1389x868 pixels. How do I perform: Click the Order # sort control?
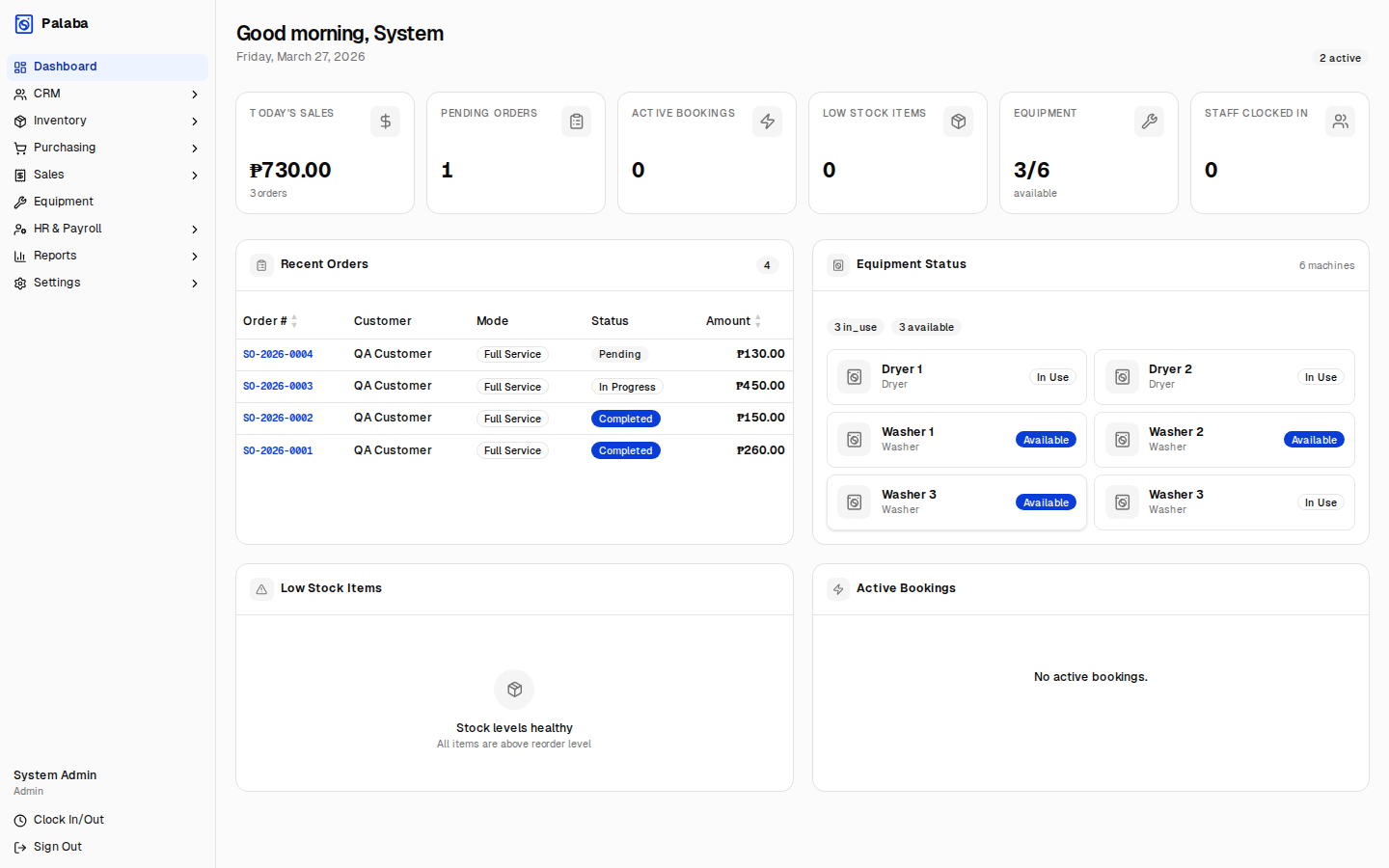pos(294,320)
